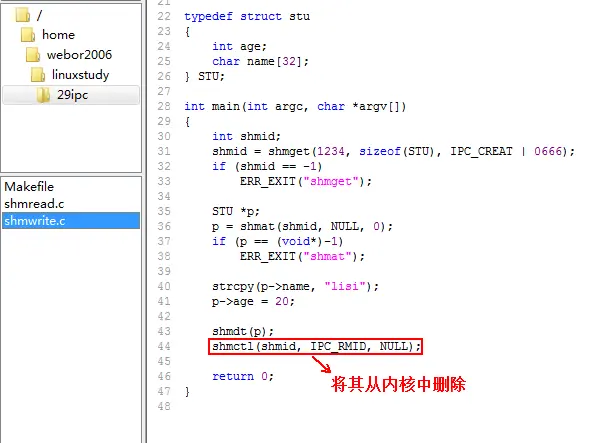Viewport: 600px width, 443px height.
Task: Click line number 44 in gutter
Action: click(164, 346)
